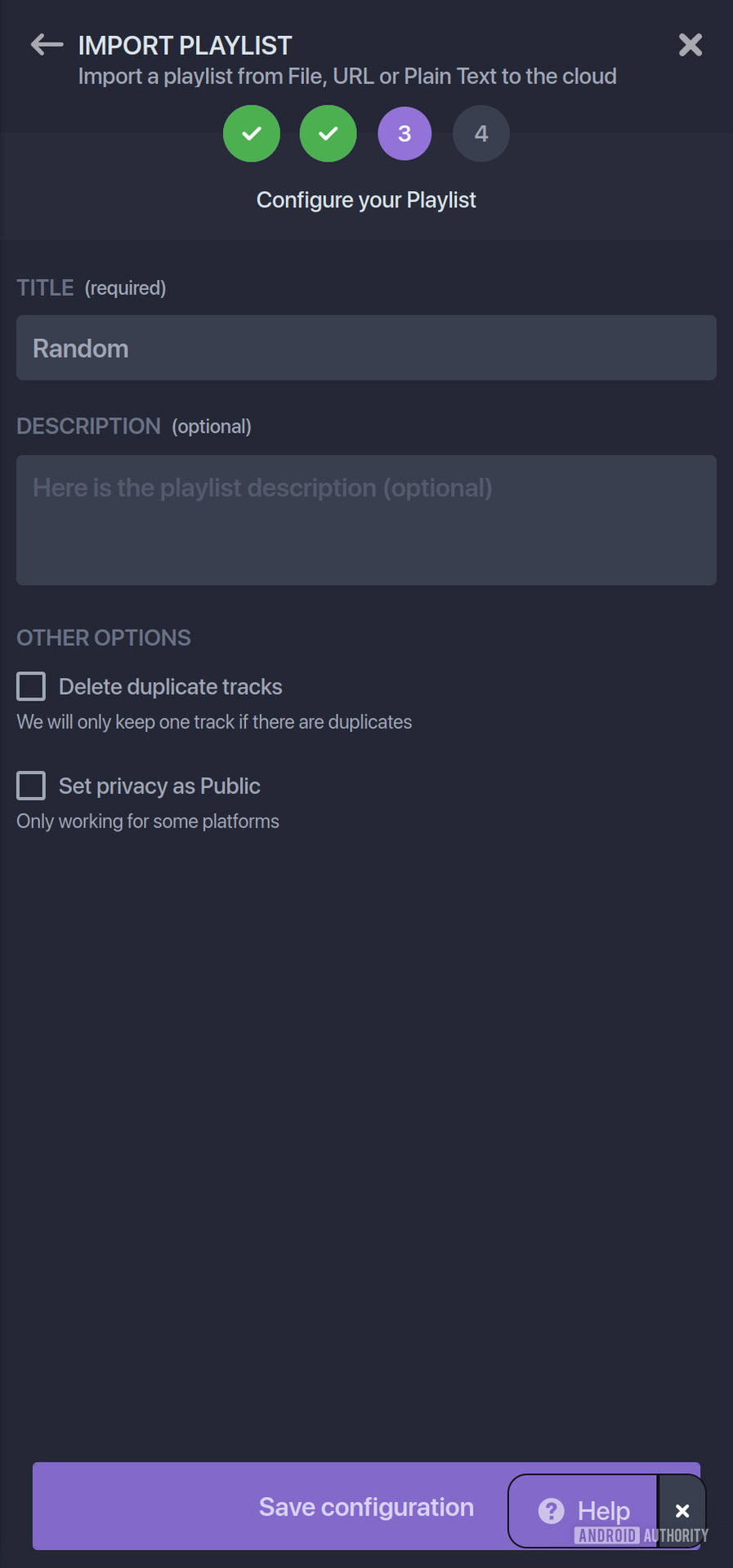
Task: Select the purple step 3 circle
Action: [x=404, y=133]
